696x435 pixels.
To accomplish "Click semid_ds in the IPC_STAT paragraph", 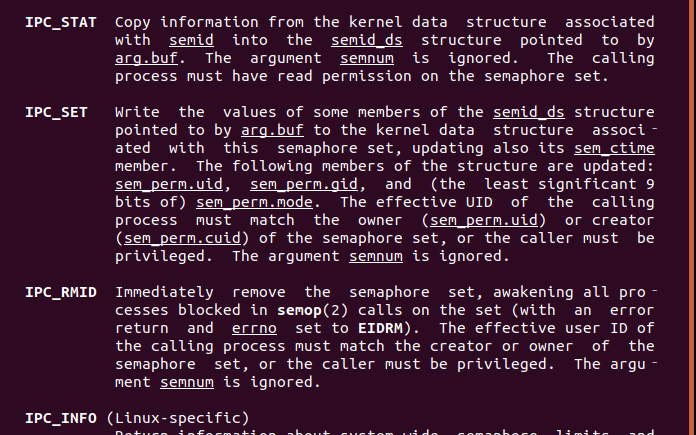I will tap(367, 40).
